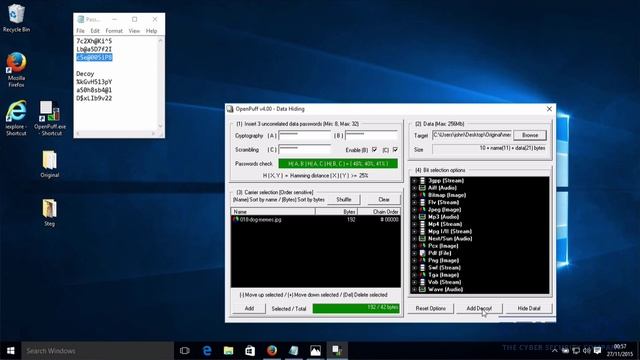Click the Bytes column header
The width and height of the screenshot is (640, 360).
tap(336, 212)
